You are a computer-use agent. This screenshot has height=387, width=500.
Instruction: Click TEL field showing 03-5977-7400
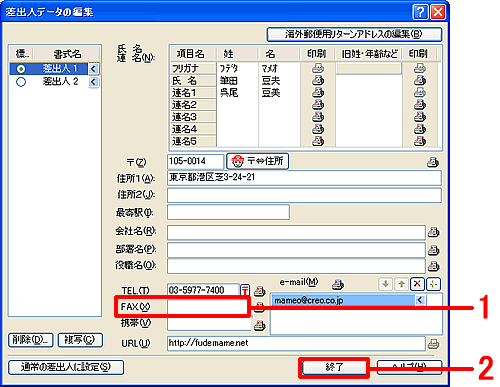pos(203,290)
